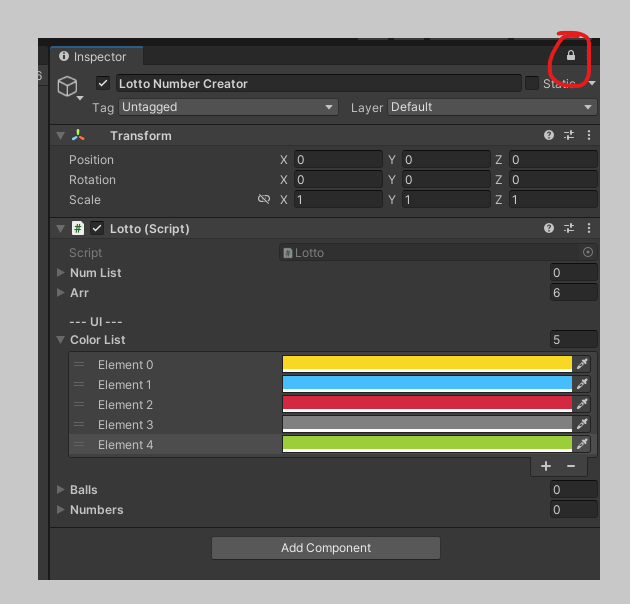Image resolution: width=630 pixels, height=604 pixels.
Task: Open Lotto script help reference icon
Action: point(548,228)
